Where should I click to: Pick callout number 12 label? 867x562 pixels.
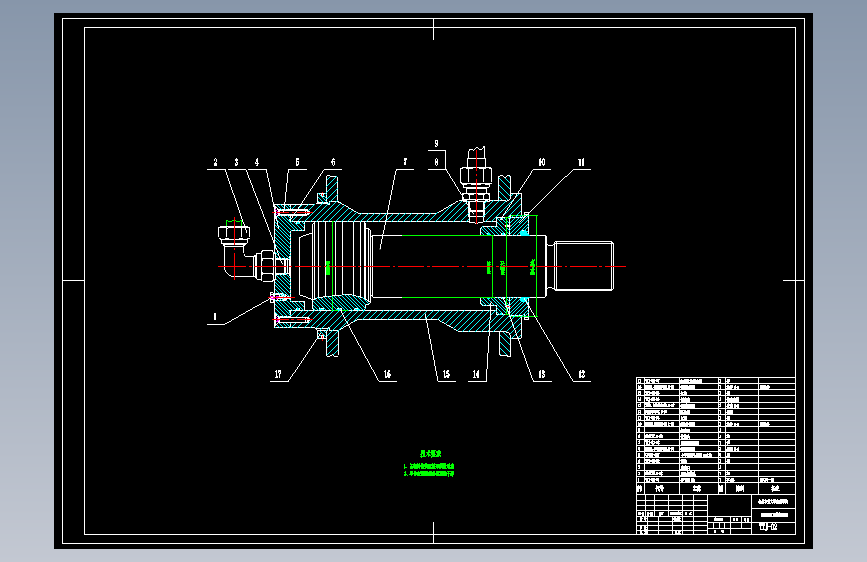(582, 374)
